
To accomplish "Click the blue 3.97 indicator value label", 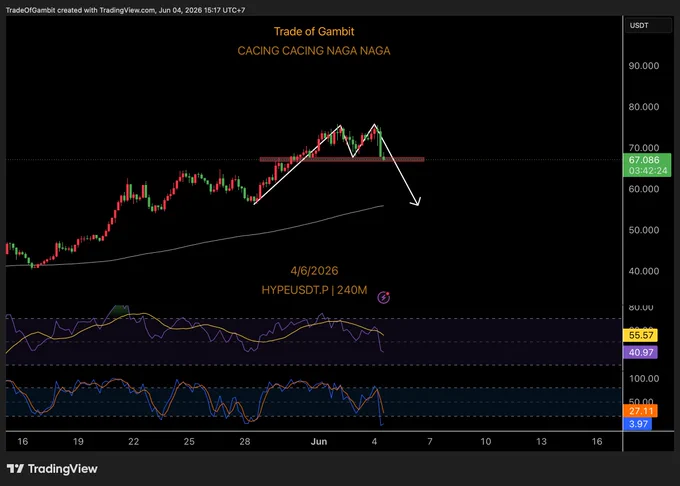I will pyautogui.click(x=638, y=424).
